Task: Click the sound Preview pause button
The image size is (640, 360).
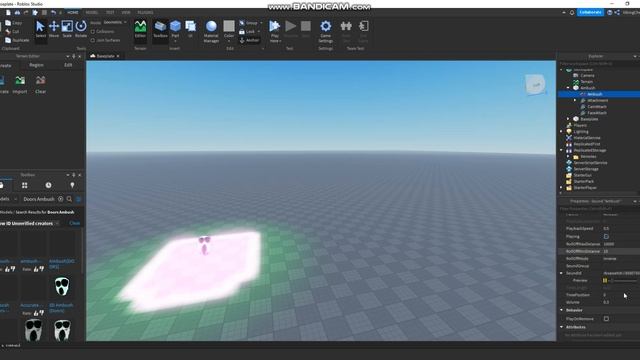Action: point(605,280)
